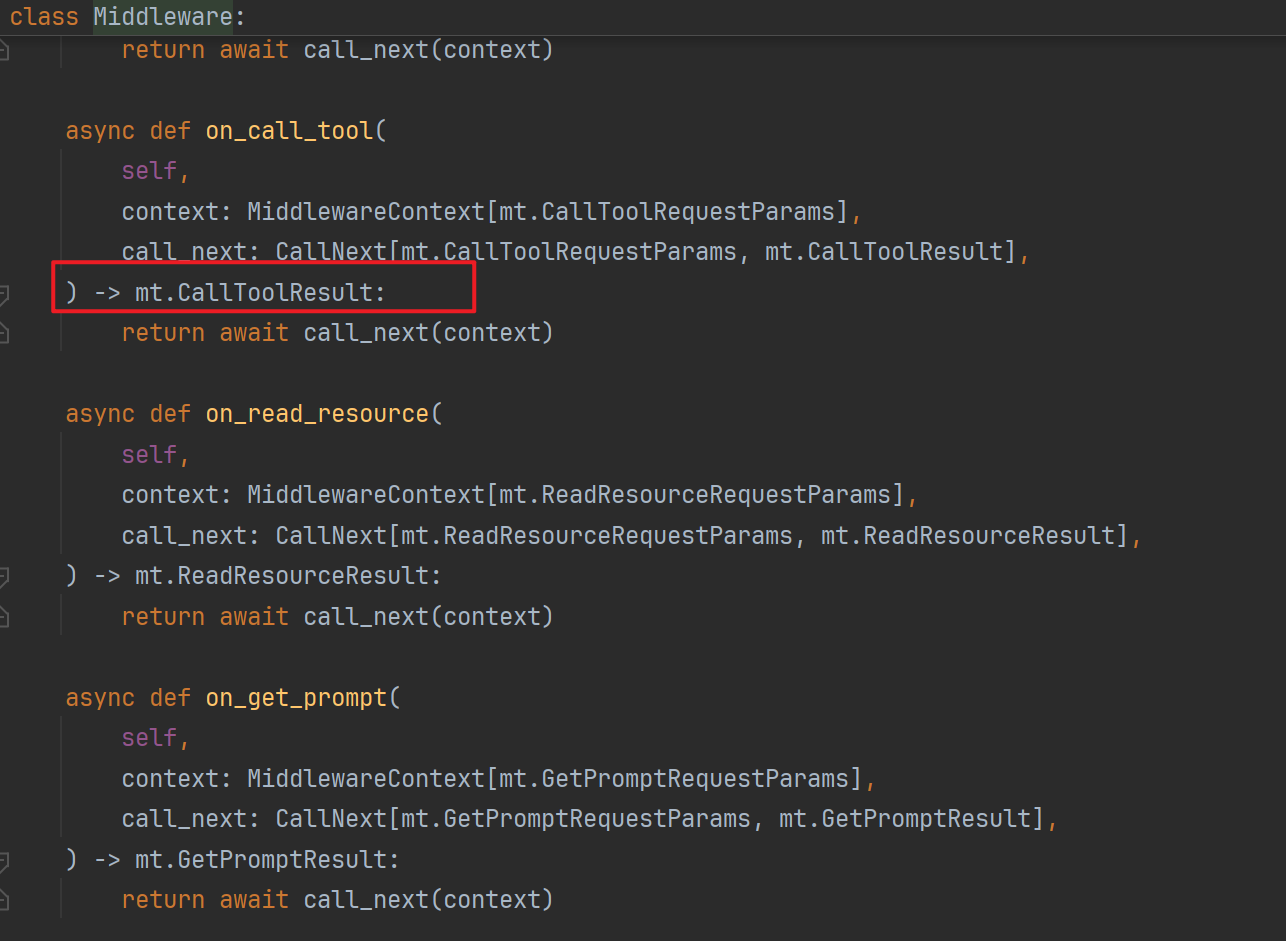This screenshot has height=941, width=1286.
Task: Click MiddlewareContext[mt.ReadResourceRequestParams] type annotation
Action: pos(575,495)
